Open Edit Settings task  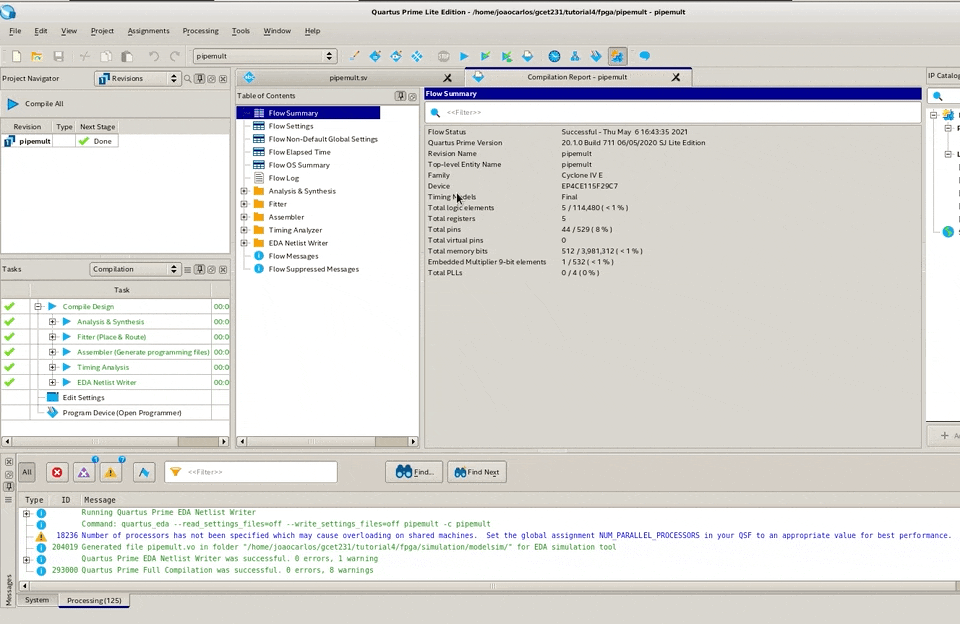(x=83, y=397)
